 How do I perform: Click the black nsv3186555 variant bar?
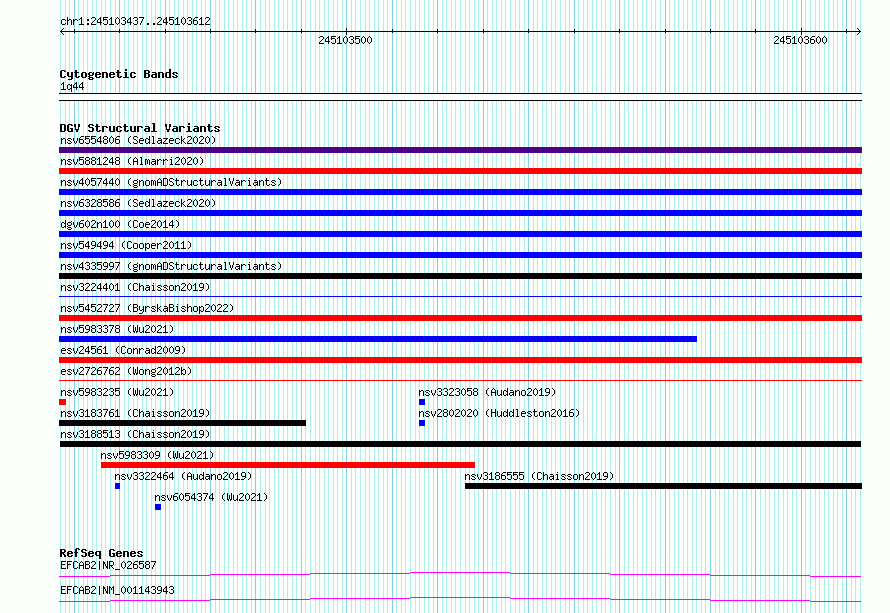point(664,486)
